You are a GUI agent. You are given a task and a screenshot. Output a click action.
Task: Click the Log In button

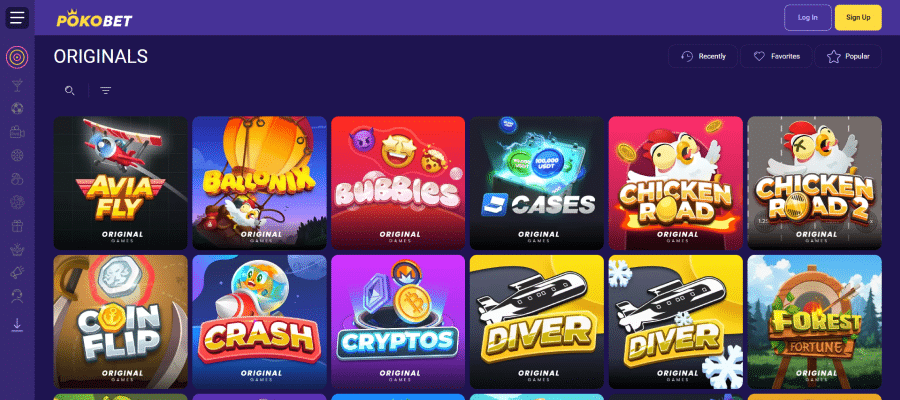808,17
